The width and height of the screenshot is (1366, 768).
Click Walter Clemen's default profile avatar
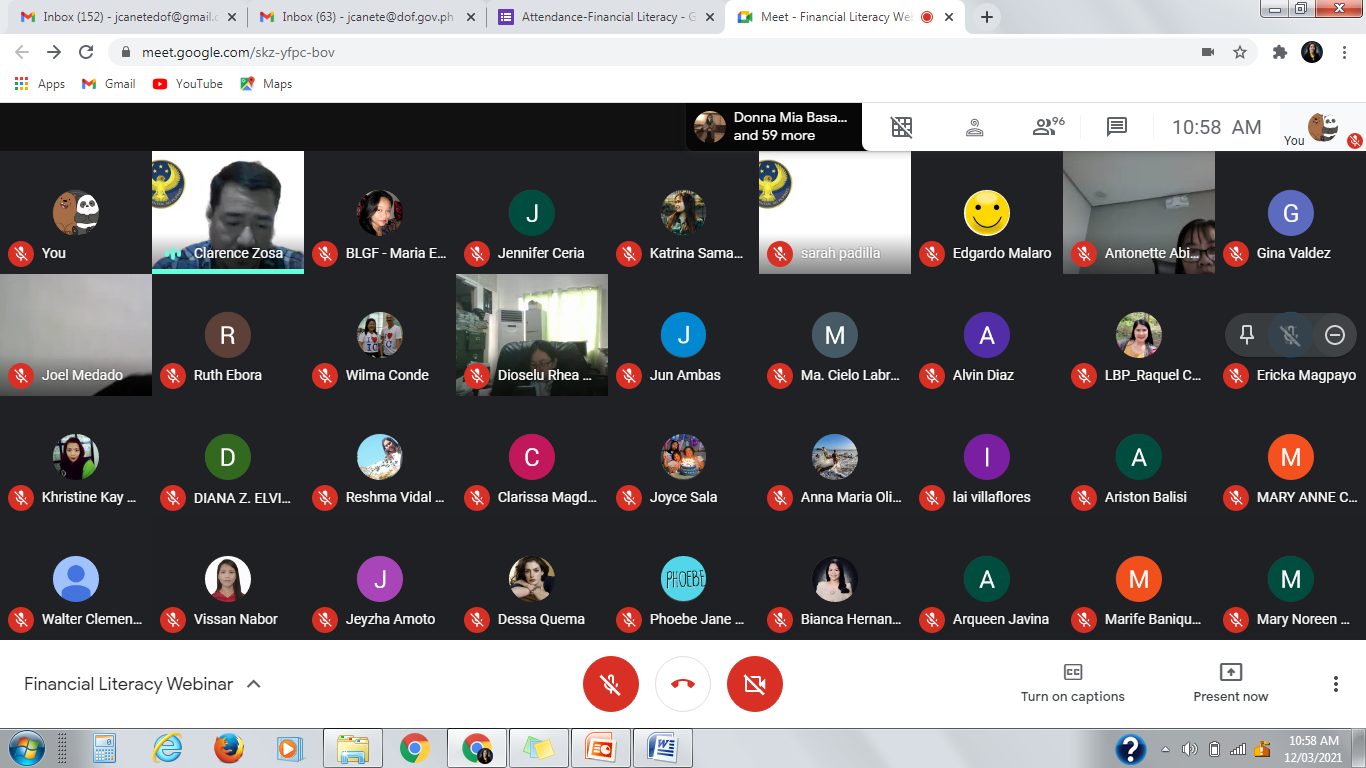[76, 579]
